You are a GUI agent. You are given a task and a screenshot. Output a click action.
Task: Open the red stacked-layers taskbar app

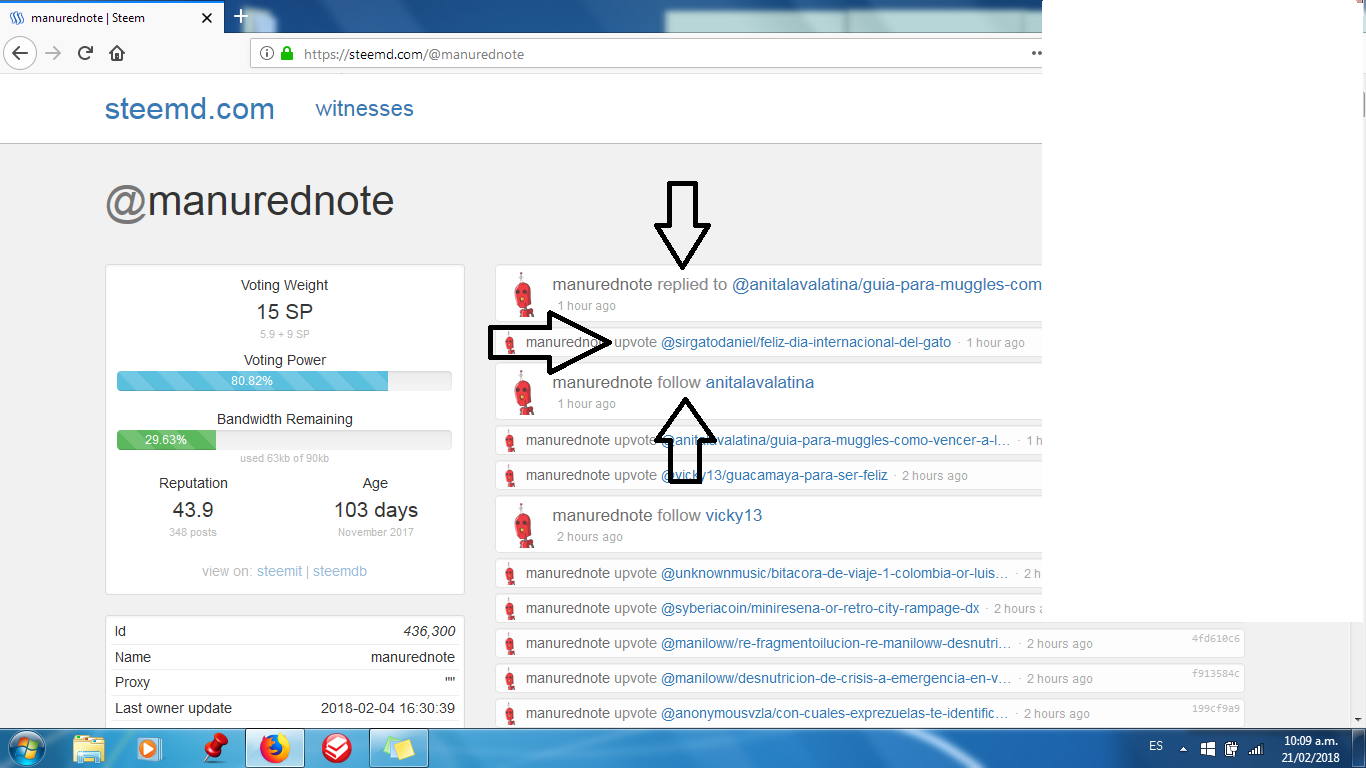[335, 748]
